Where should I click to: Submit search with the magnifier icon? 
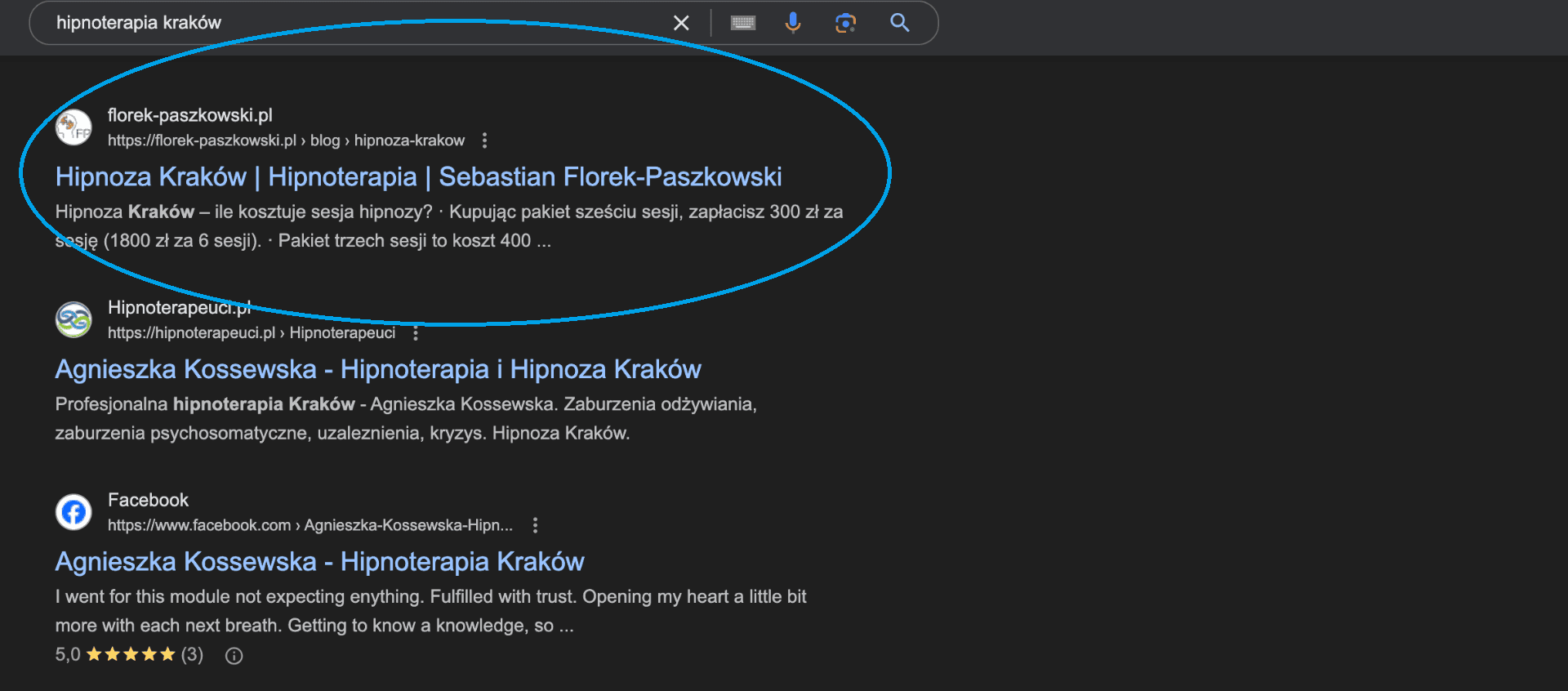(899, 23)
